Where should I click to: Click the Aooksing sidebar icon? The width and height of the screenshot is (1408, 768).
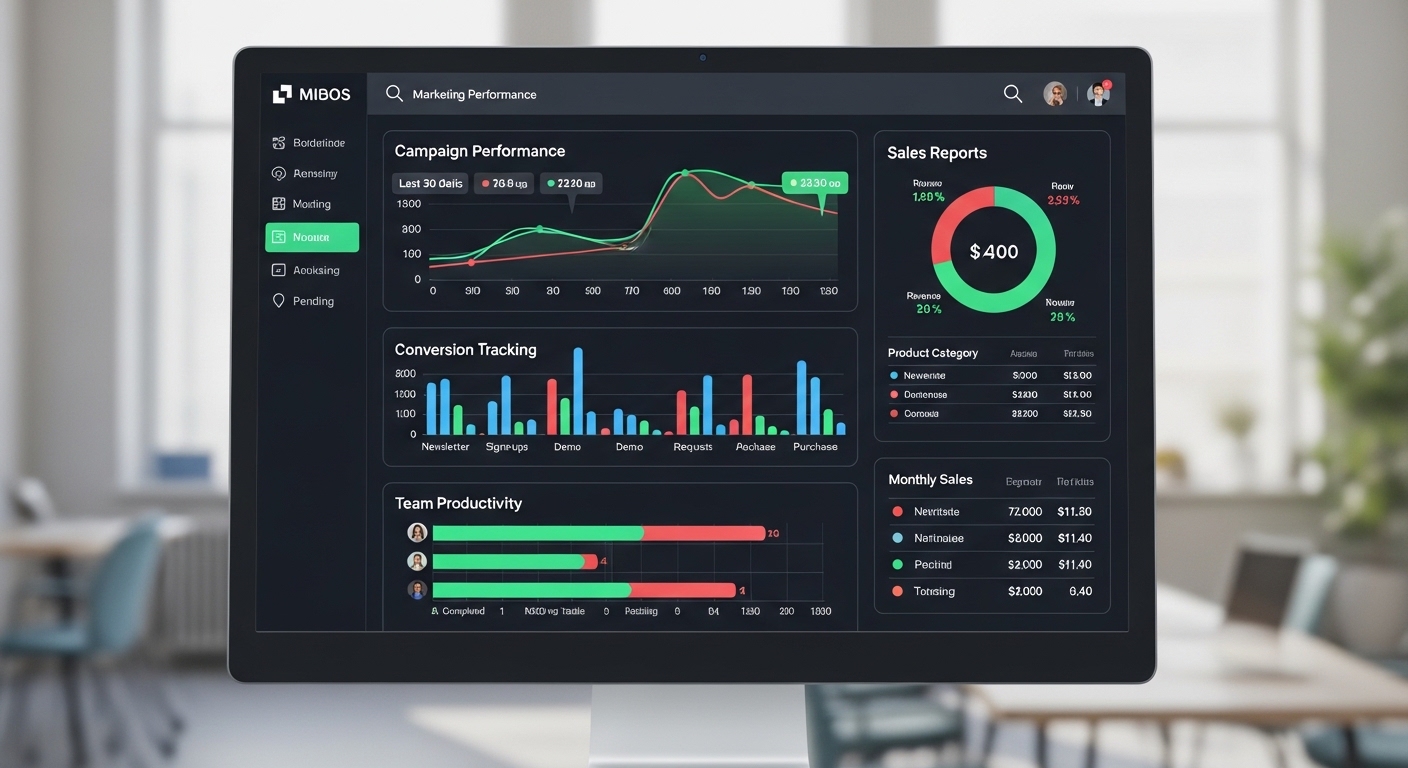279,270
